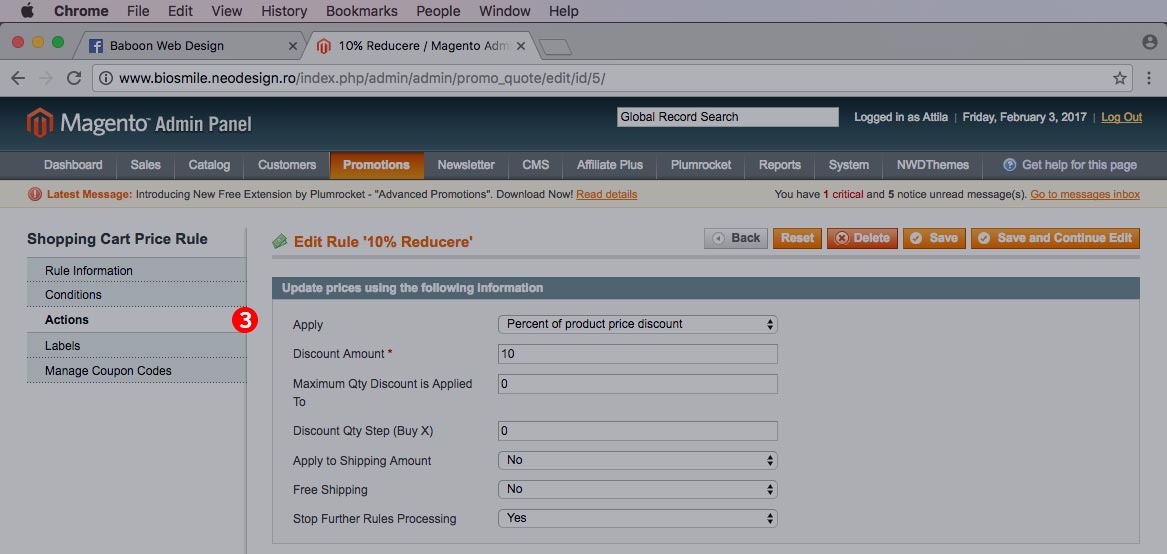Screen dimensions: 1167x554
Task: Click the browser back arrow
Action: (18, 78)
